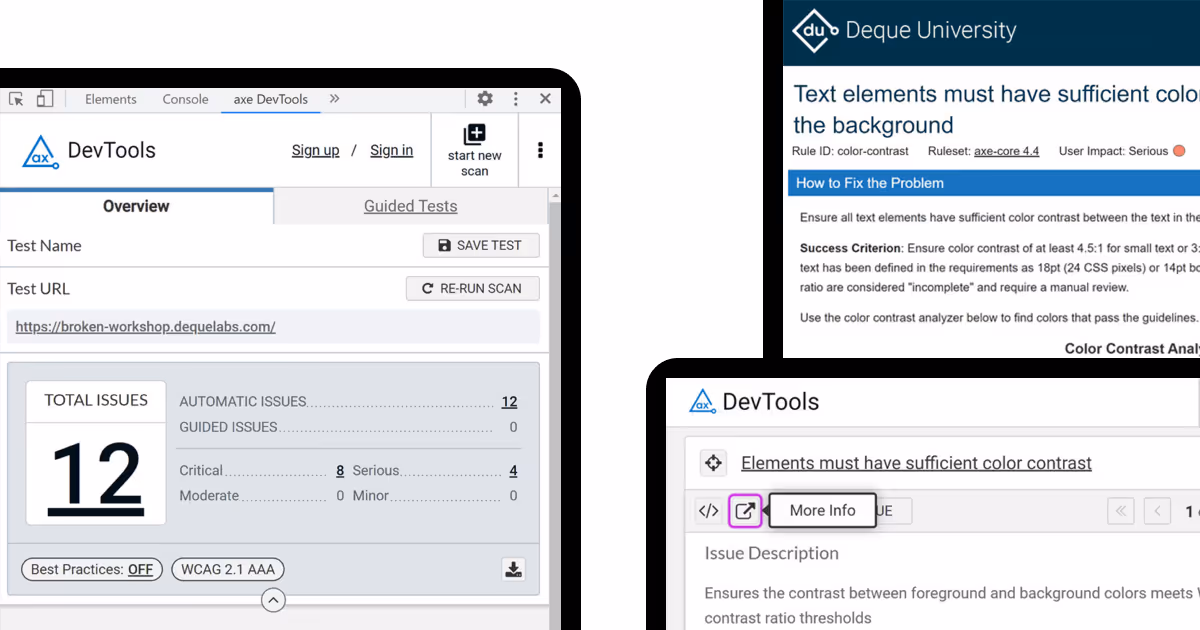
Task: Click the How to Fix the Problem heading
Action: point(870,183)
